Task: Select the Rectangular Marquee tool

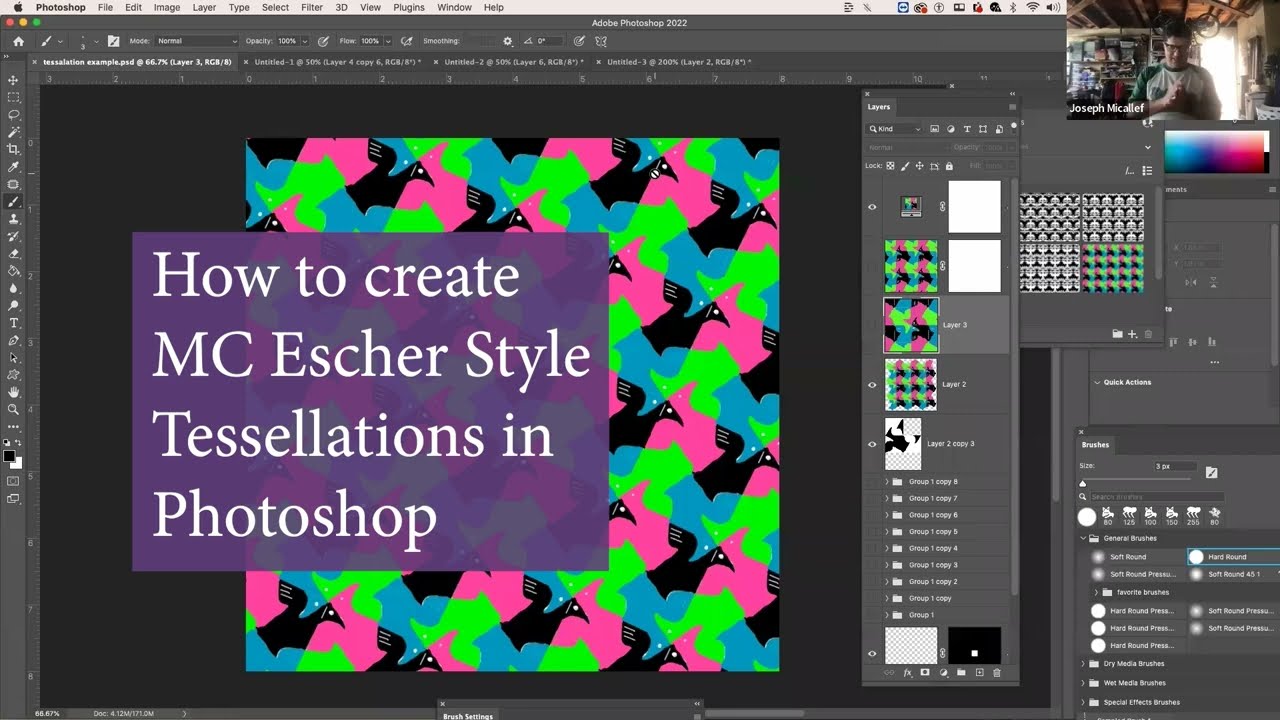Action: coord(13,97)
